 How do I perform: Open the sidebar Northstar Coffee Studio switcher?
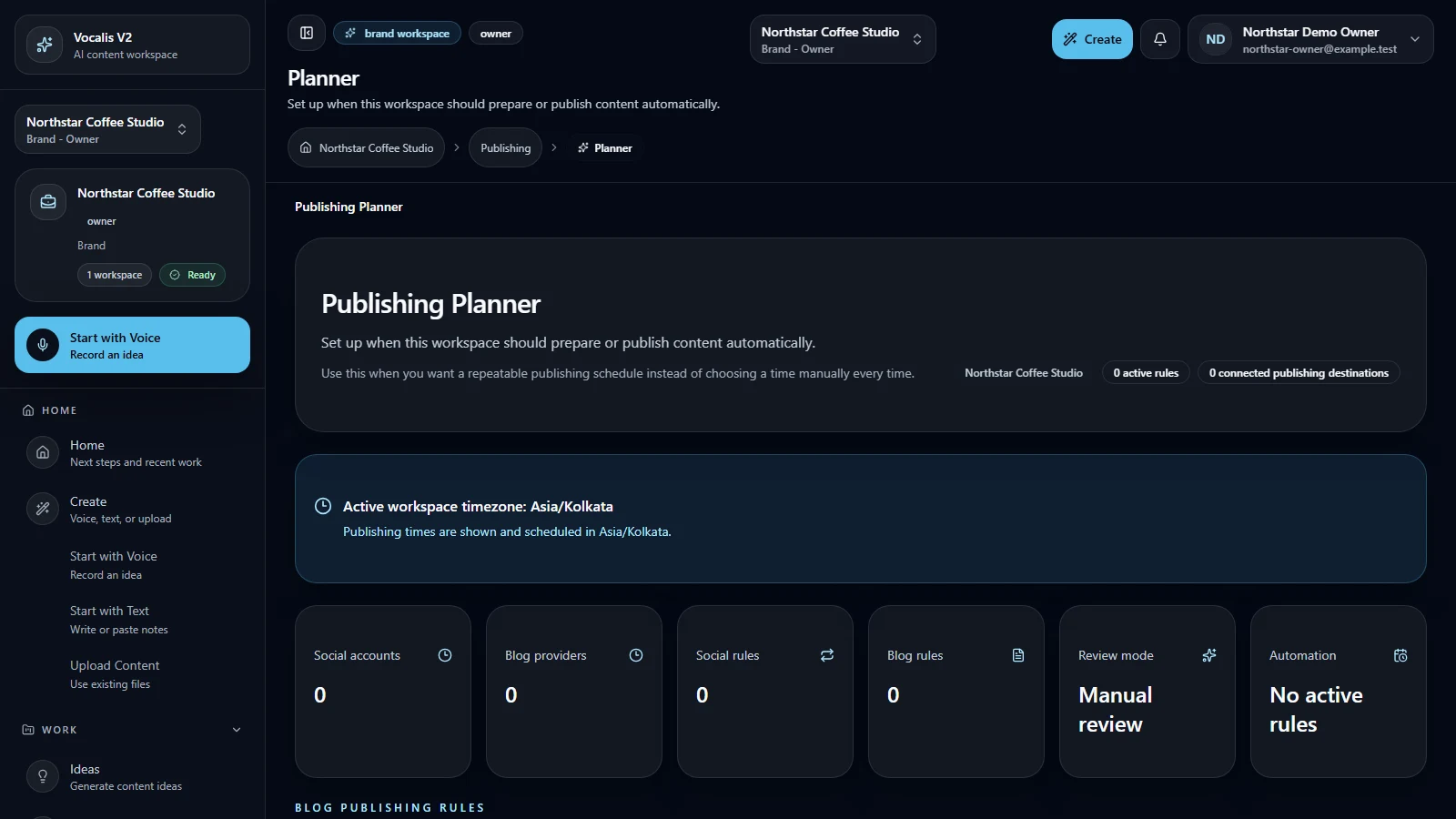[x=107, y=129]
